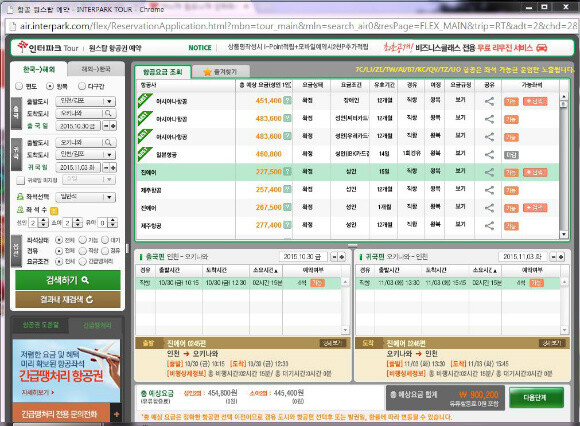The image size is (580, 426).
Task: Click the last-minute ticket promotional banner image
Action: (x=66, y=371)
